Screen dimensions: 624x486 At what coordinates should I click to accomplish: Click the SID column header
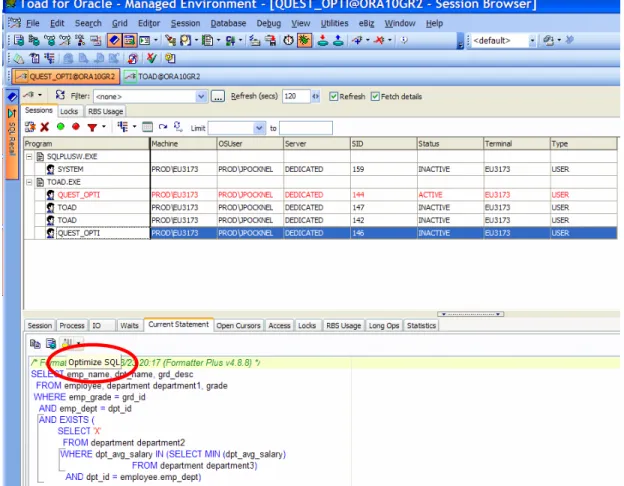click(x=383, y=144)
